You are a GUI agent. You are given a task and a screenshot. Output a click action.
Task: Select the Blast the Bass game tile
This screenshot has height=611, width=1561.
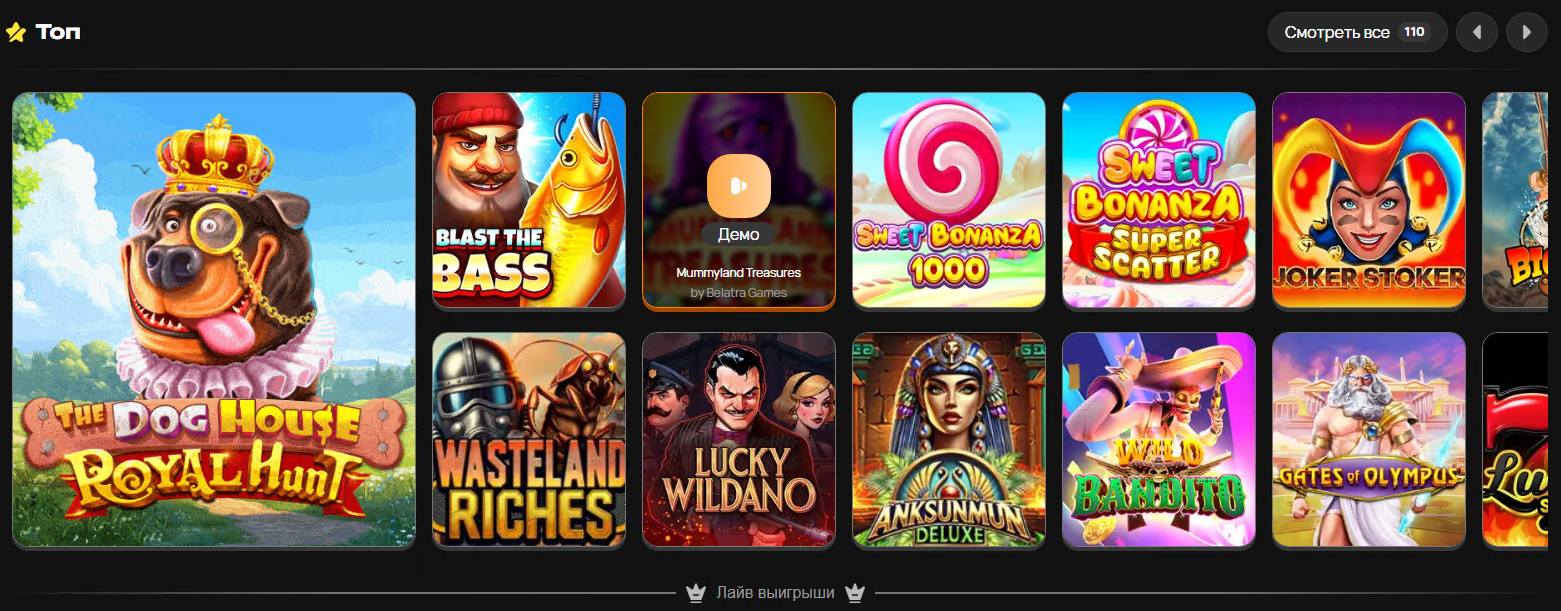click(x=529, y=200)
